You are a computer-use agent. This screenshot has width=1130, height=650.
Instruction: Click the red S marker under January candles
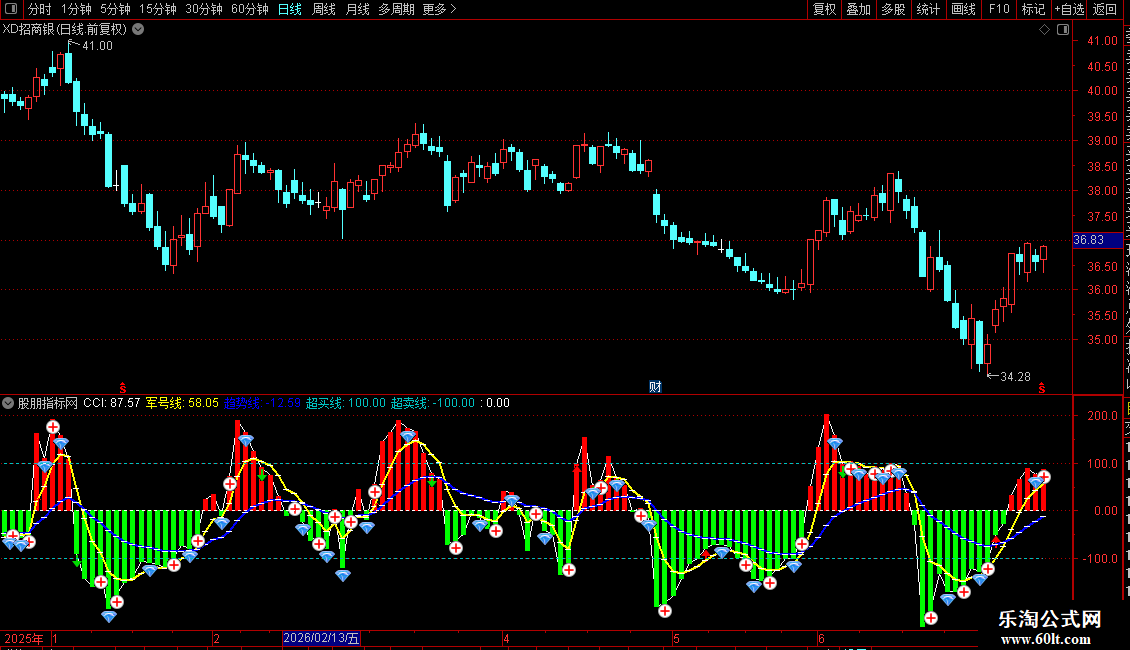pyautogui.click(x=123, y=388)
